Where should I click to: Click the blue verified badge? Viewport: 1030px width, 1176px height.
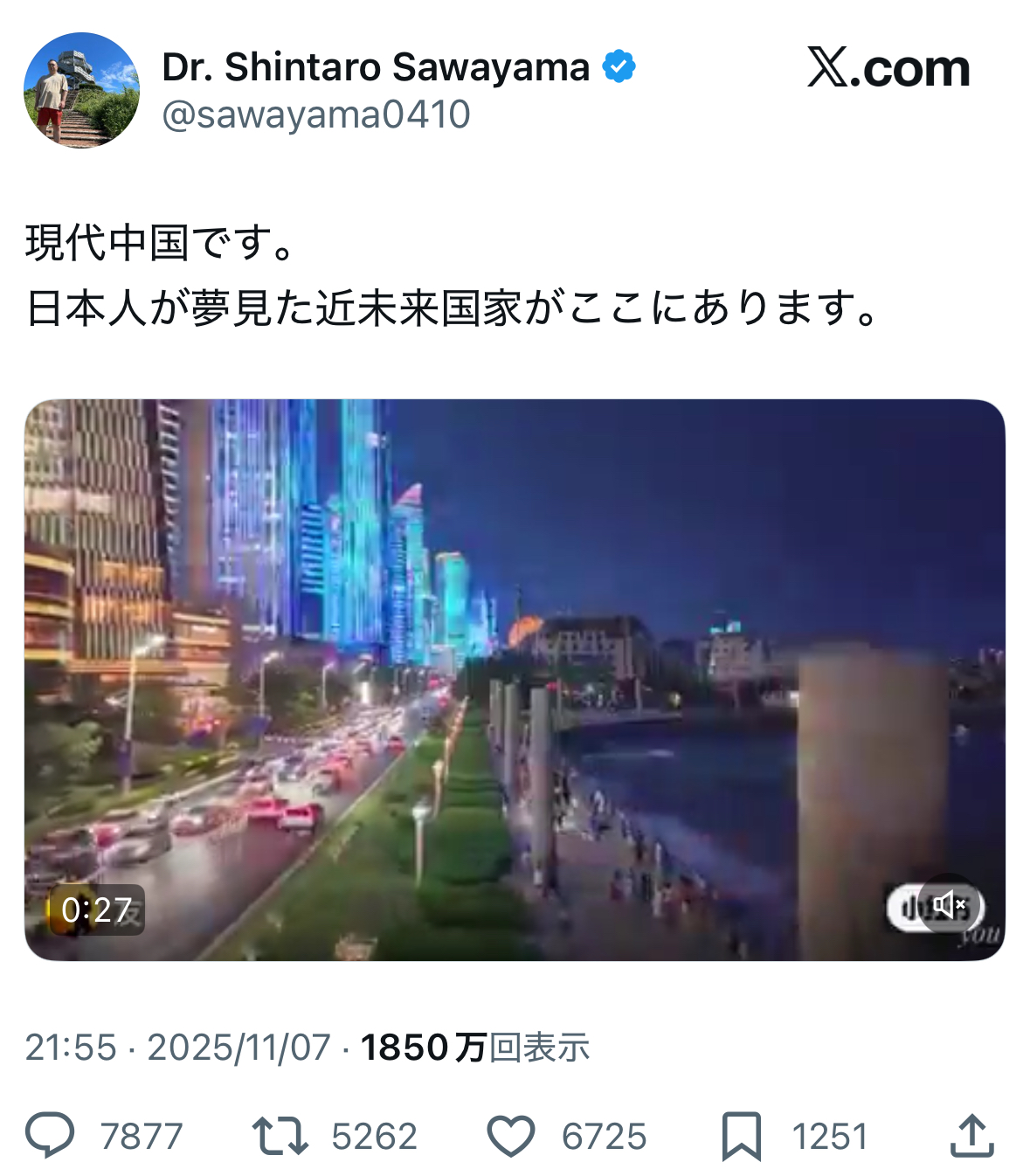point(619,67)
